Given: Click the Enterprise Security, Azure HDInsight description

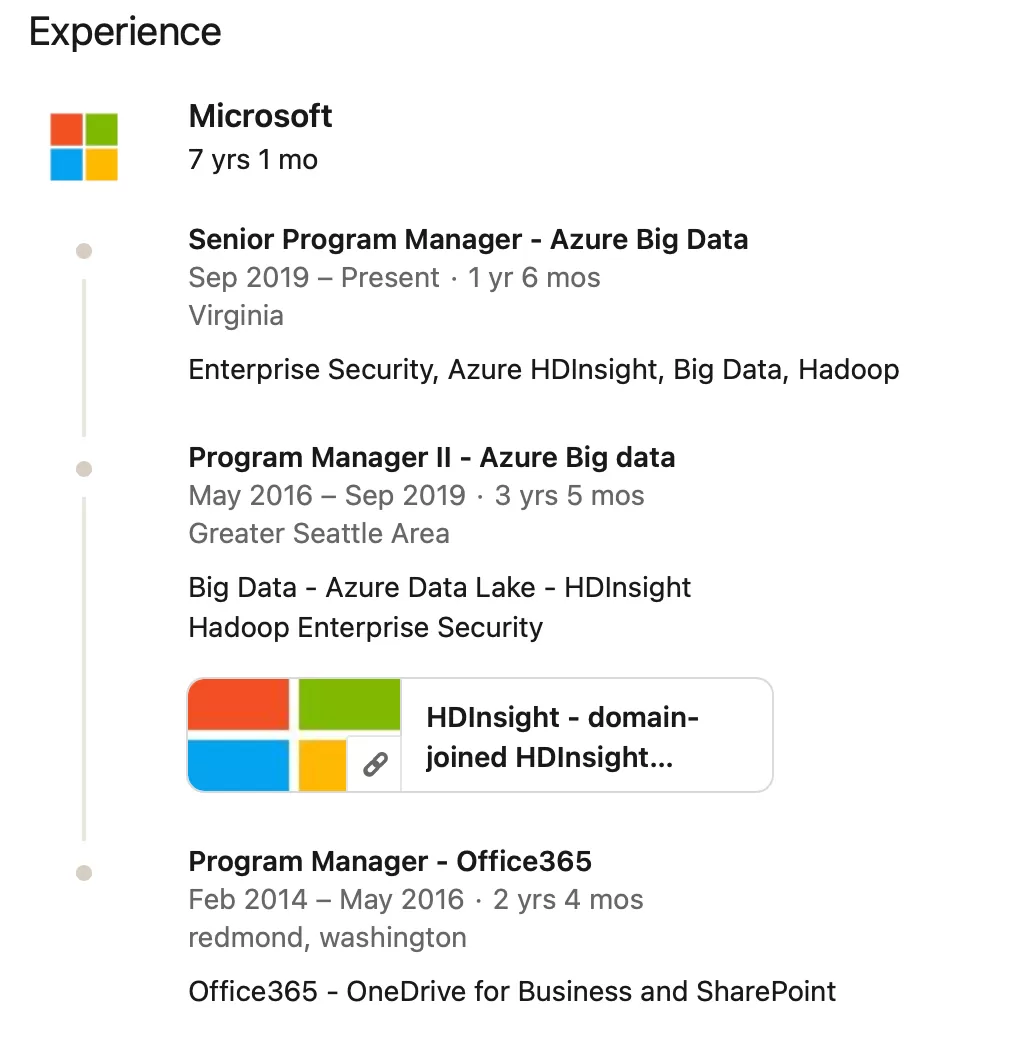Looking at the screenshot, I should (x=544, y=369).
